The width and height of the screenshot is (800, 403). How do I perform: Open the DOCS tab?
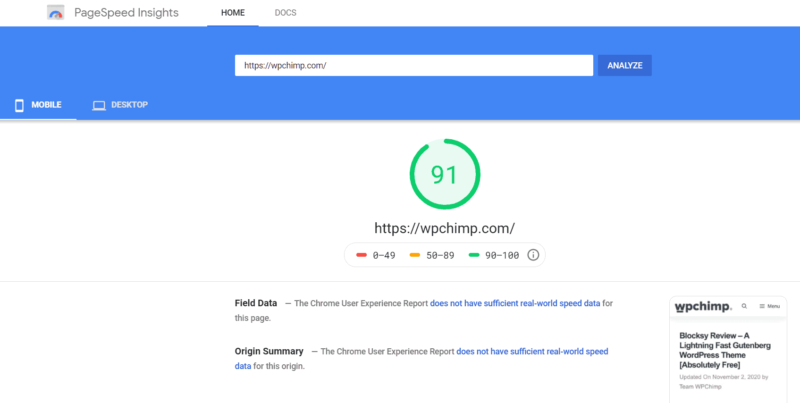pyautogui.click(x=285, y=13)
